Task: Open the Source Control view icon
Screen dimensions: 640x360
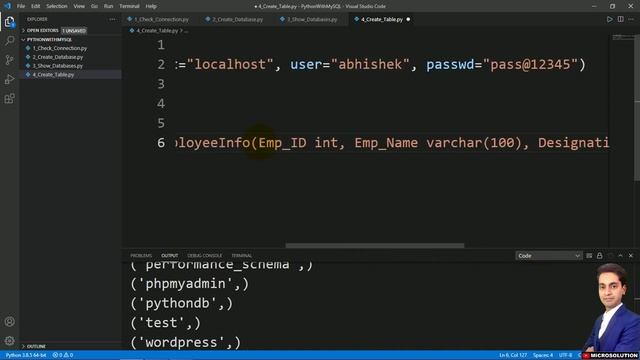Action: pyautogui.click(x=9, y=60)
